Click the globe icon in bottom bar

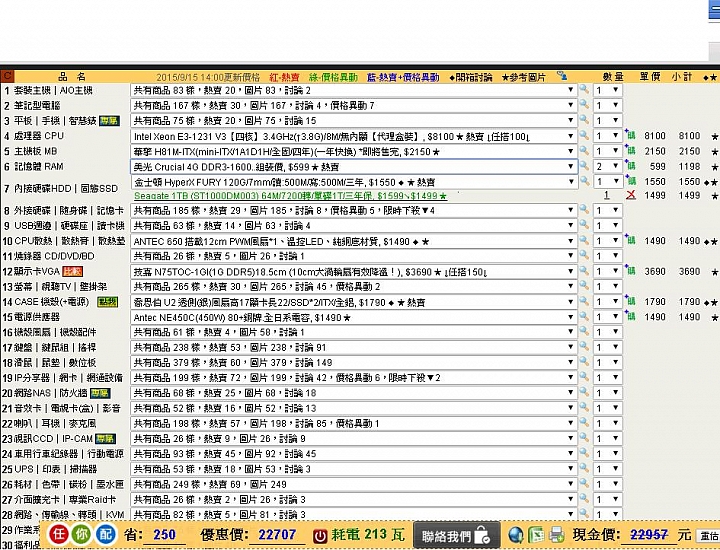[x=516, y=534]
